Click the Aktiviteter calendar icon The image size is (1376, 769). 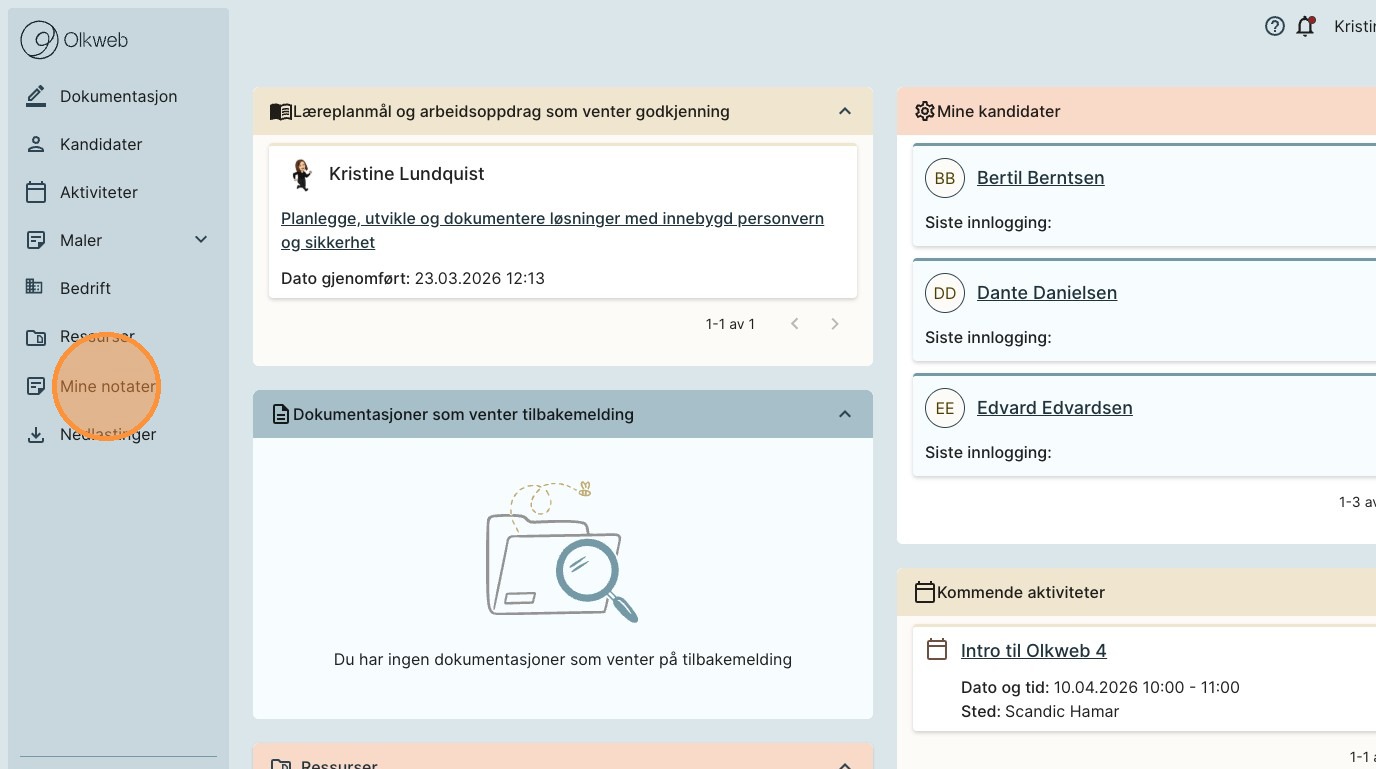pos(36,192)
